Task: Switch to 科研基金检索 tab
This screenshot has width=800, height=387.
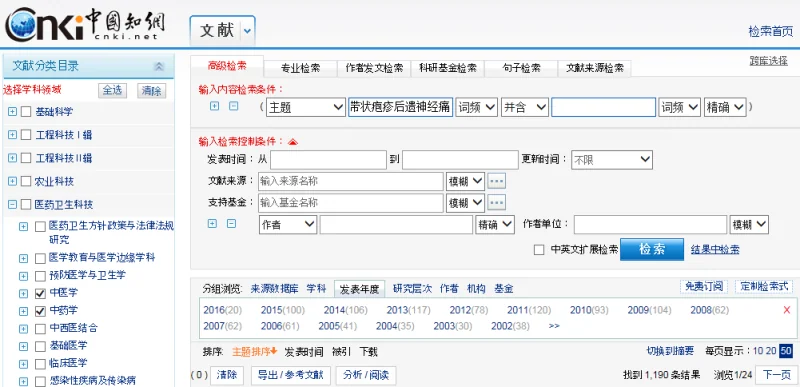Action: pos(448,68)
